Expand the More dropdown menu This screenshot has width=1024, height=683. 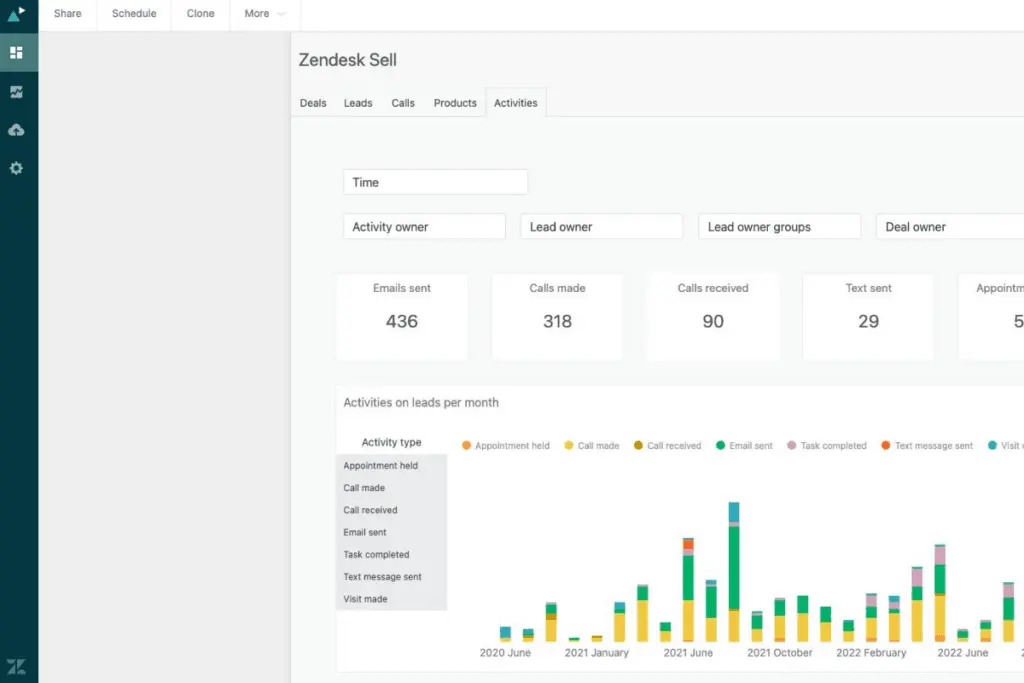click(x=264, y=14)
